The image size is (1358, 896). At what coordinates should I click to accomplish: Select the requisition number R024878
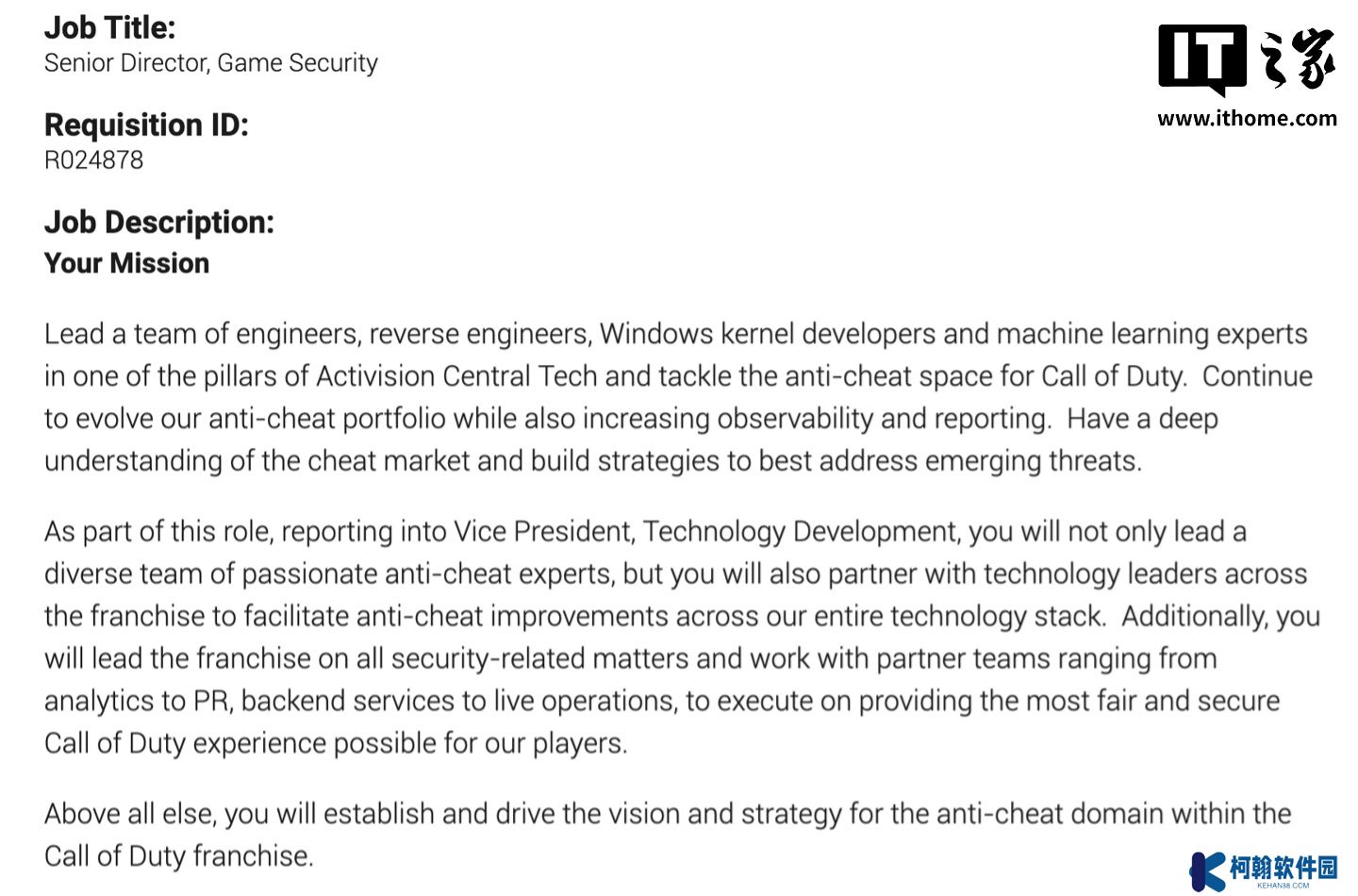(x=94, y=160)
